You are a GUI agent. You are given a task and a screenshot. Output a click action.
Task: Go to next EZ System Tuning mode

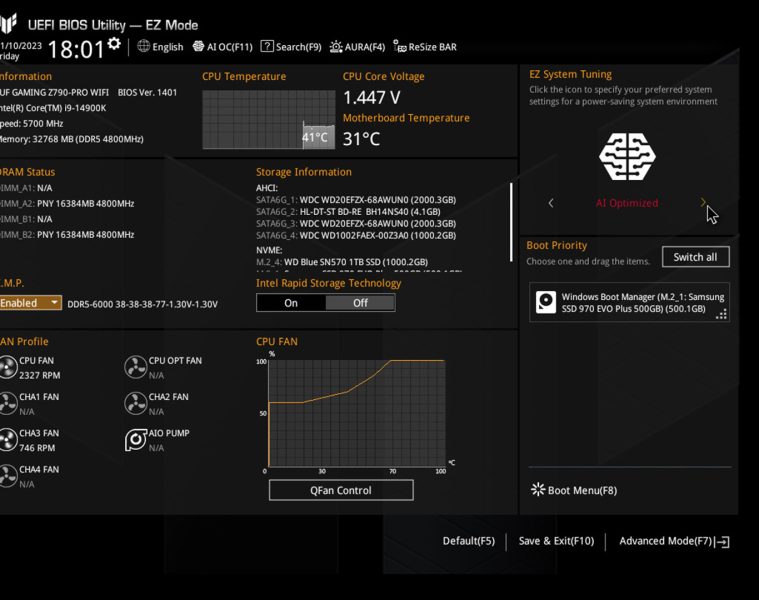coord(703,203)
